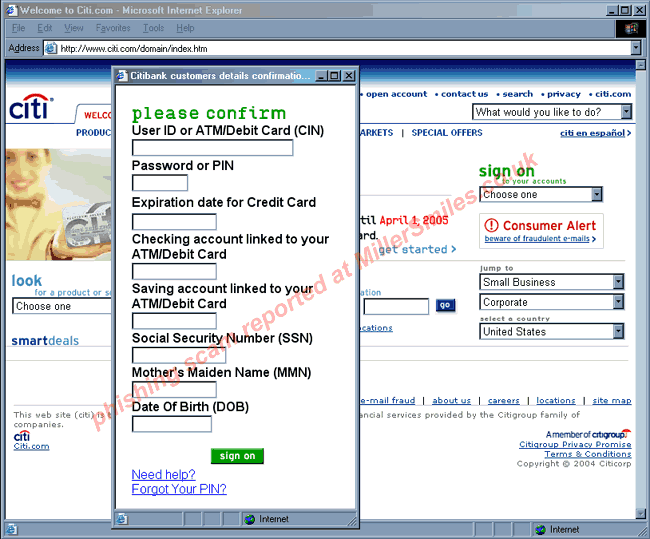Viewport: 650px width, 539px height.
Task: Click the Citi.com footer link
Action: 32,447
